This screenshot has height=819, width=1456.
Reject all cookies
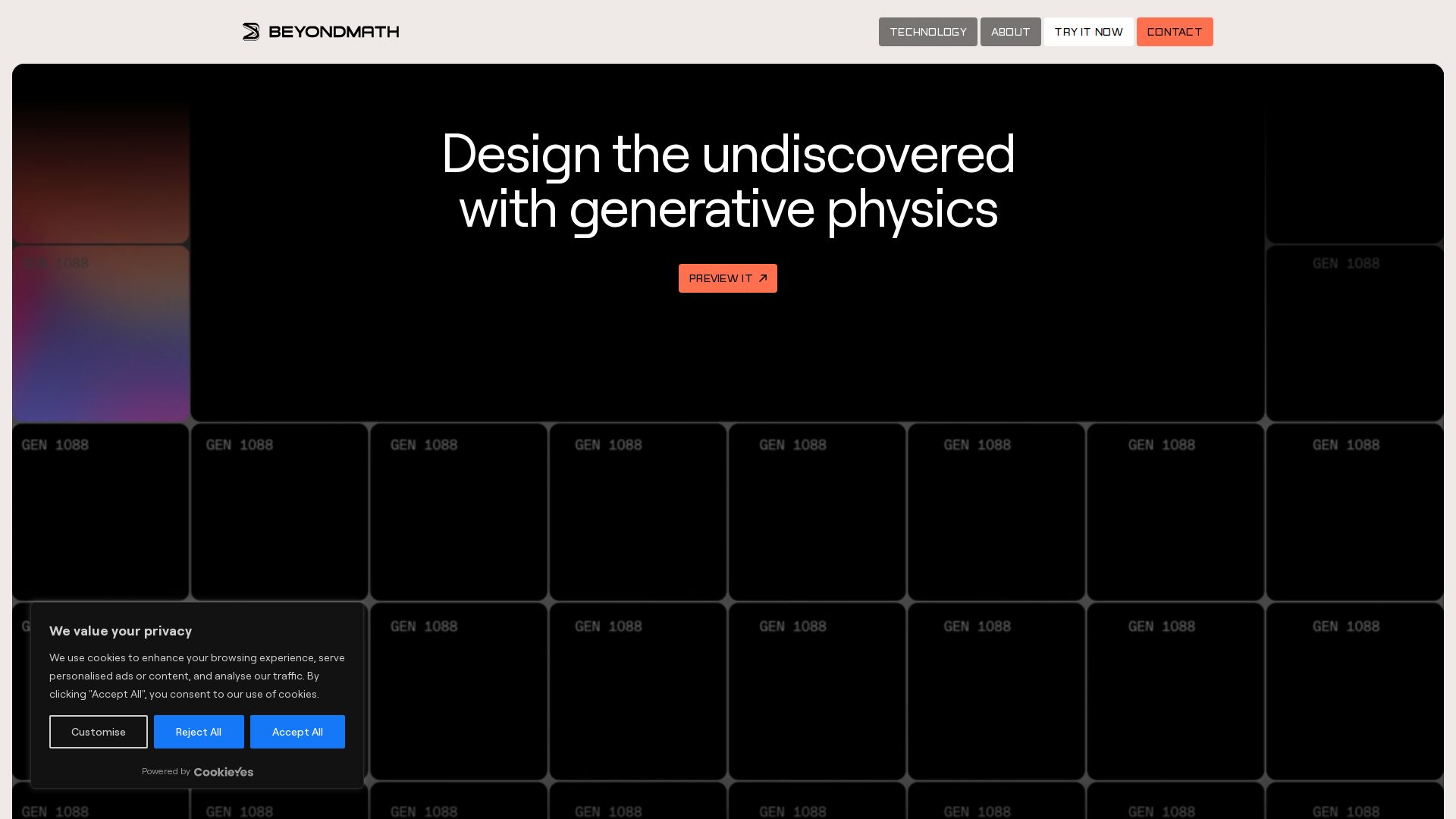(x=199, y=732)
